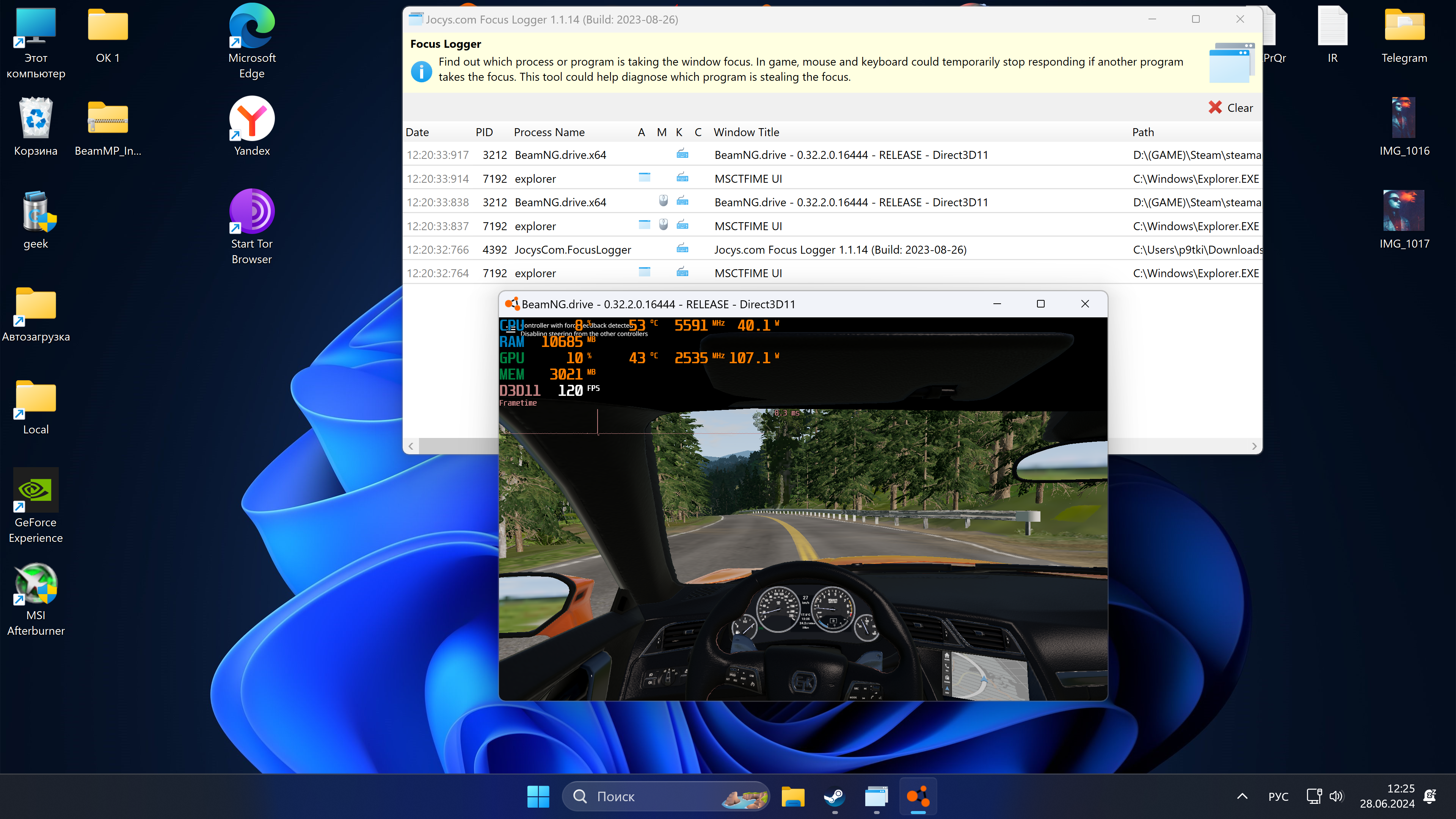Sort log by Process Name column

coord(549,132)
